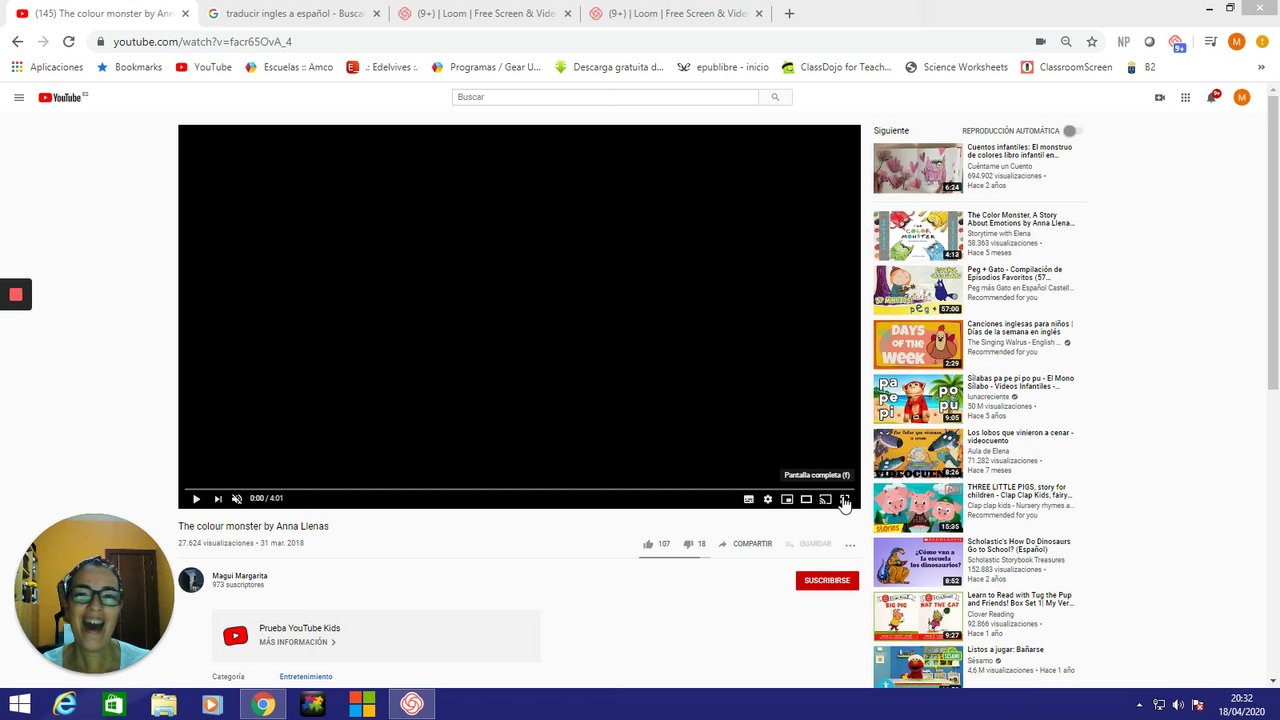Open THREE LITTLE PIGS video title
Image resolution: width=1280 pixels, height=720 pixels.
tap(1019, 491)
